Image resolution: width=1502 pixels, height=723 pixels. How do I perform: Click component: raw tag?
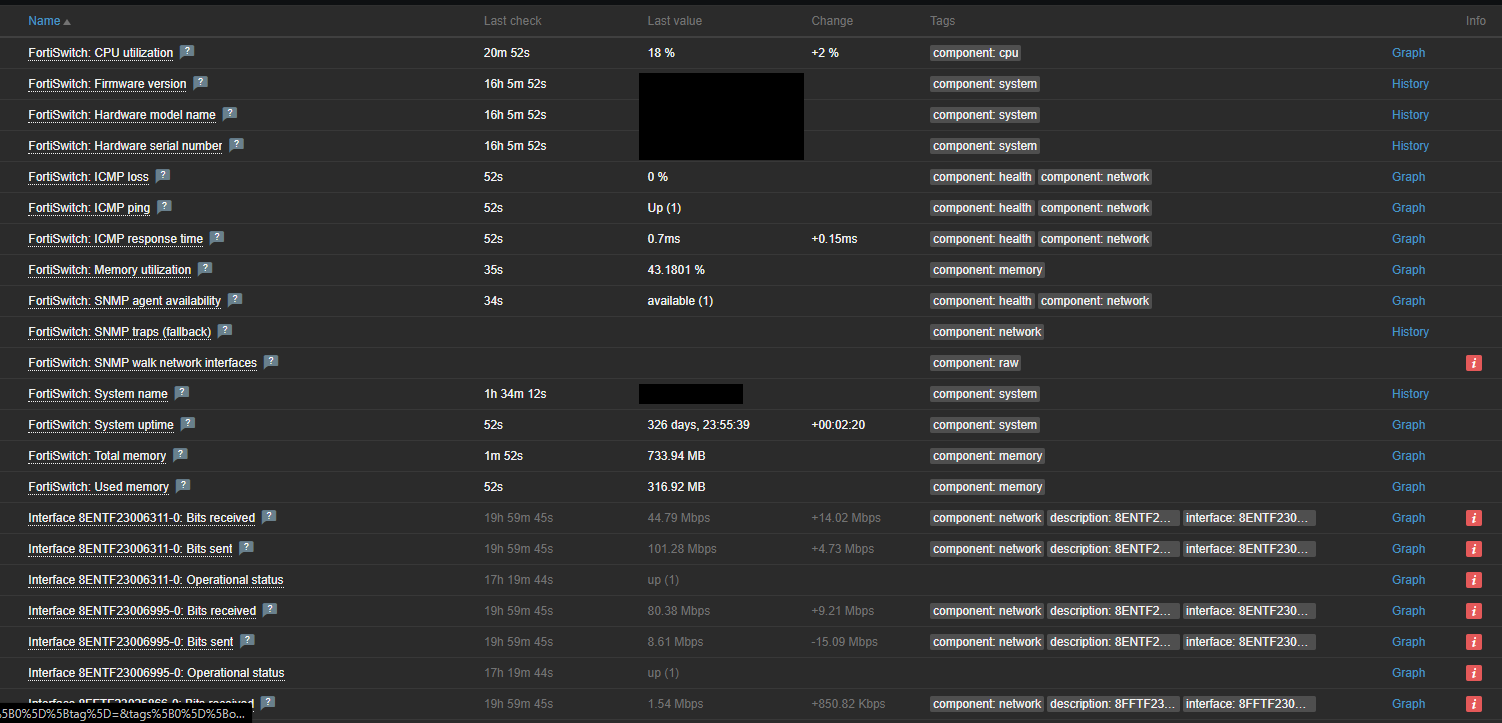(976, 363)
